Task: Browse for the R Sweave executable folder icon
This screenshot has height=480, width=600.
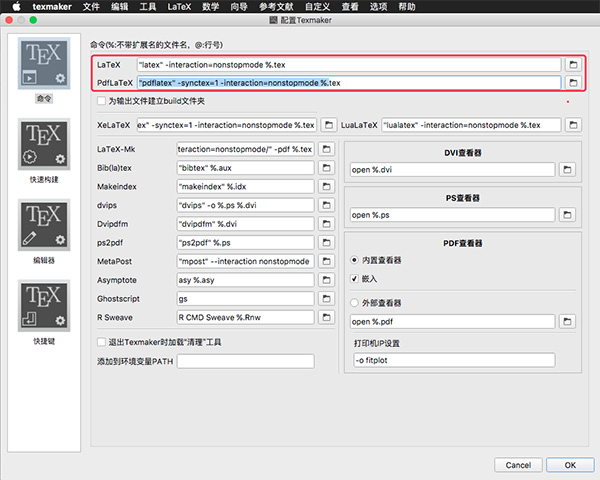Action: (x=326, y=317)
